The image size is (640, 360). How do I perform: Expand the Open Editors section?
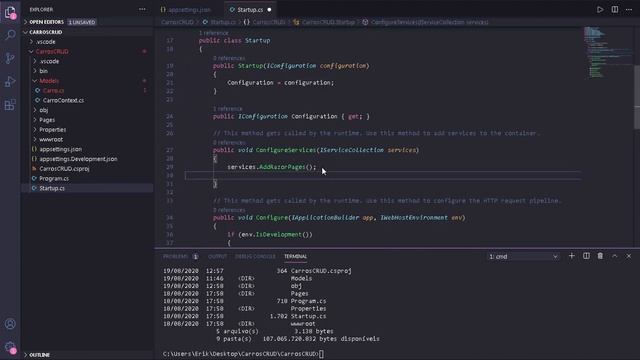click(87, 22)
